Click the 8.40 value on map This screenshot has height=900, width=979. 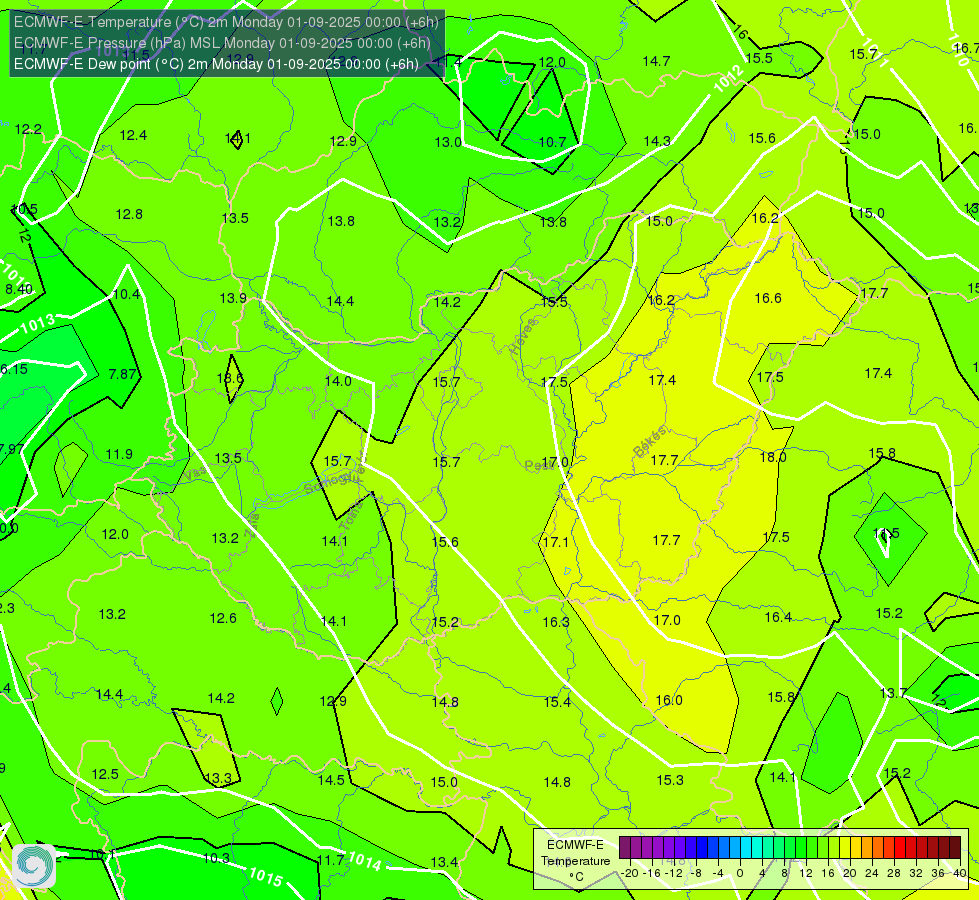point(19,289)
